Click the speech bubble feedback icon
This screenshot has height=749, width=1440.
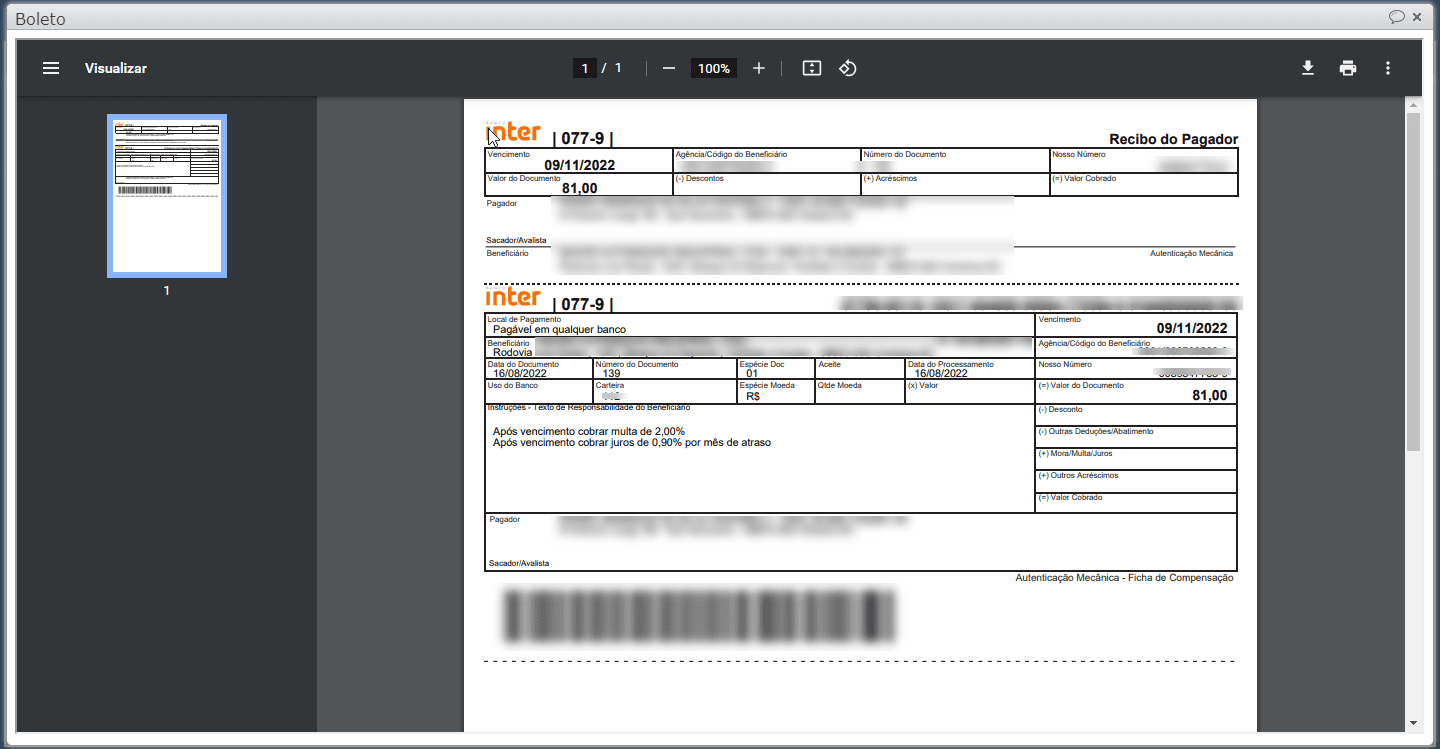tap(1398, 17)
